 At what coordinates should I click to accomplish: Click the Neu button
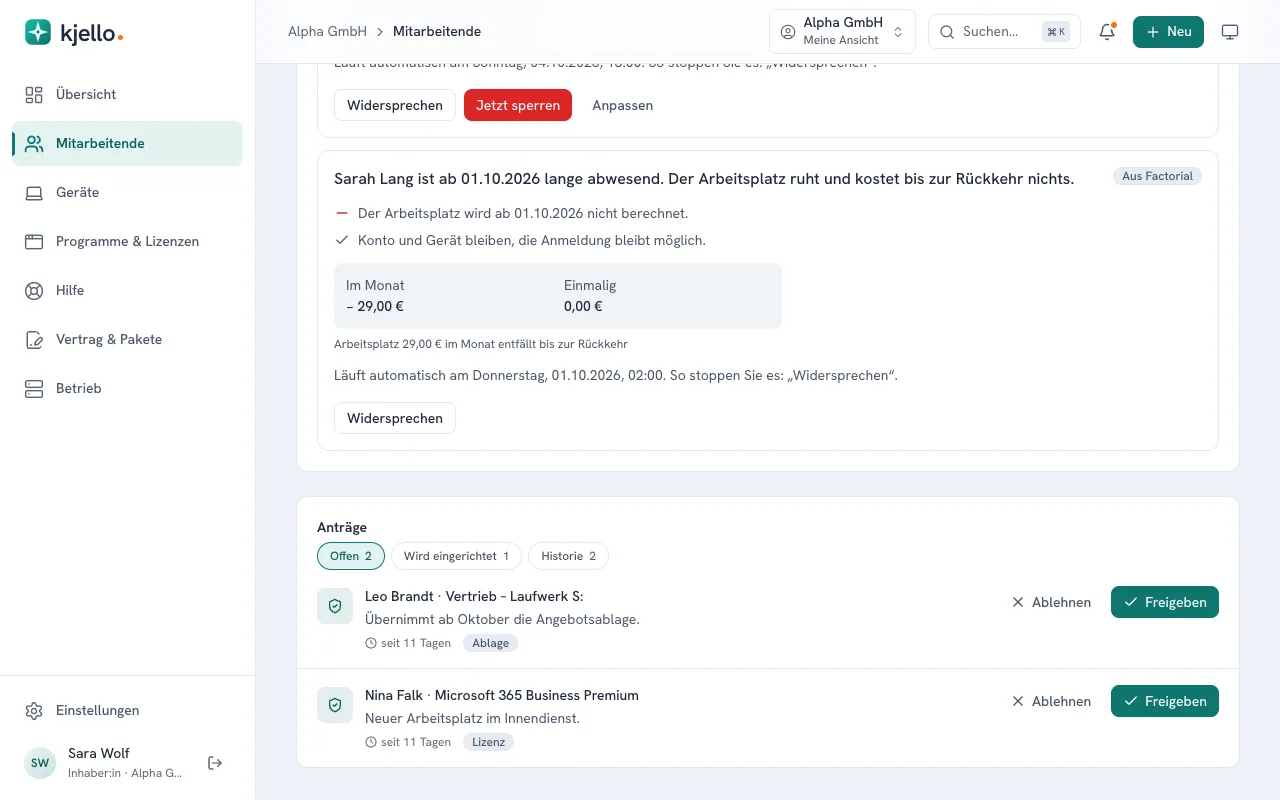1168,32
